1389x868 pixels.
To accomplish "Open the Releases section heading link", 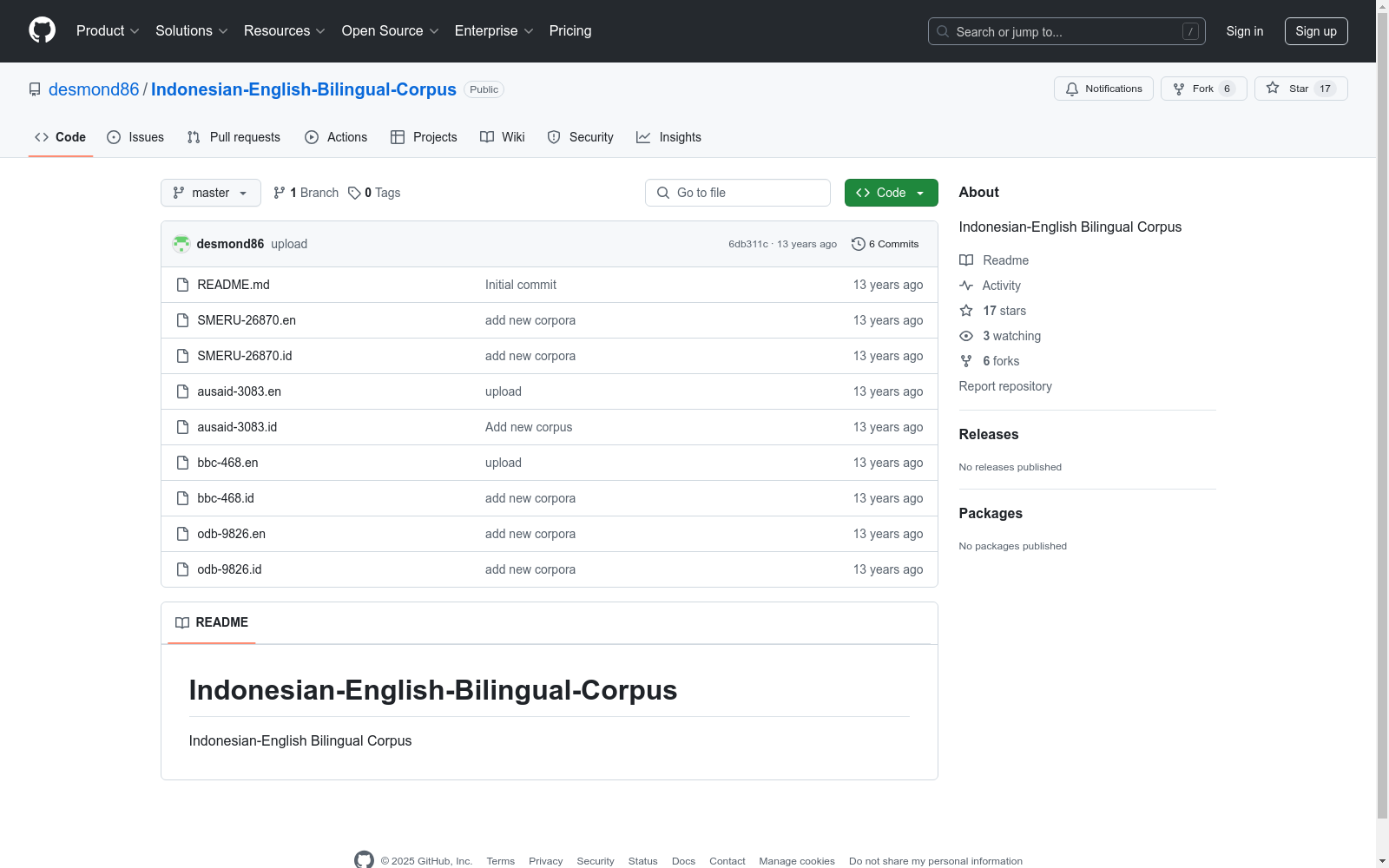I will tap(989, 434).
